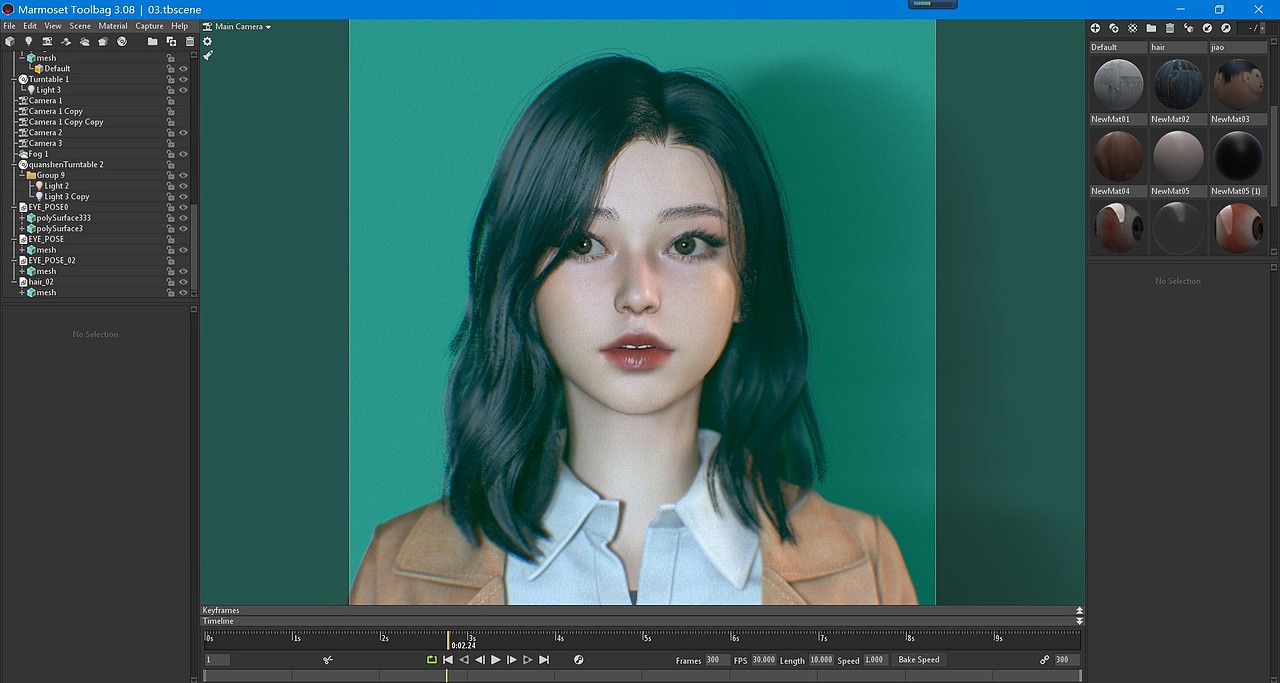The width and height of the screenshot is (1280, 683).
Task: Click the import material arrow icon
Action: click(1207, 28)
